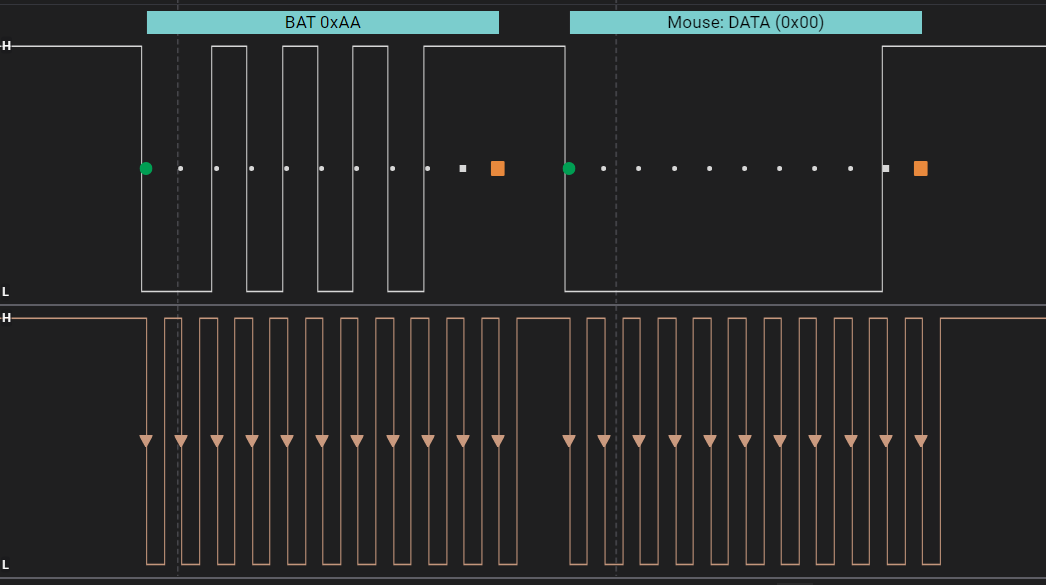The image size is (1046, 585).
Task: Click the idle high clock gap between the frames
Action: (x=543, y=319)
